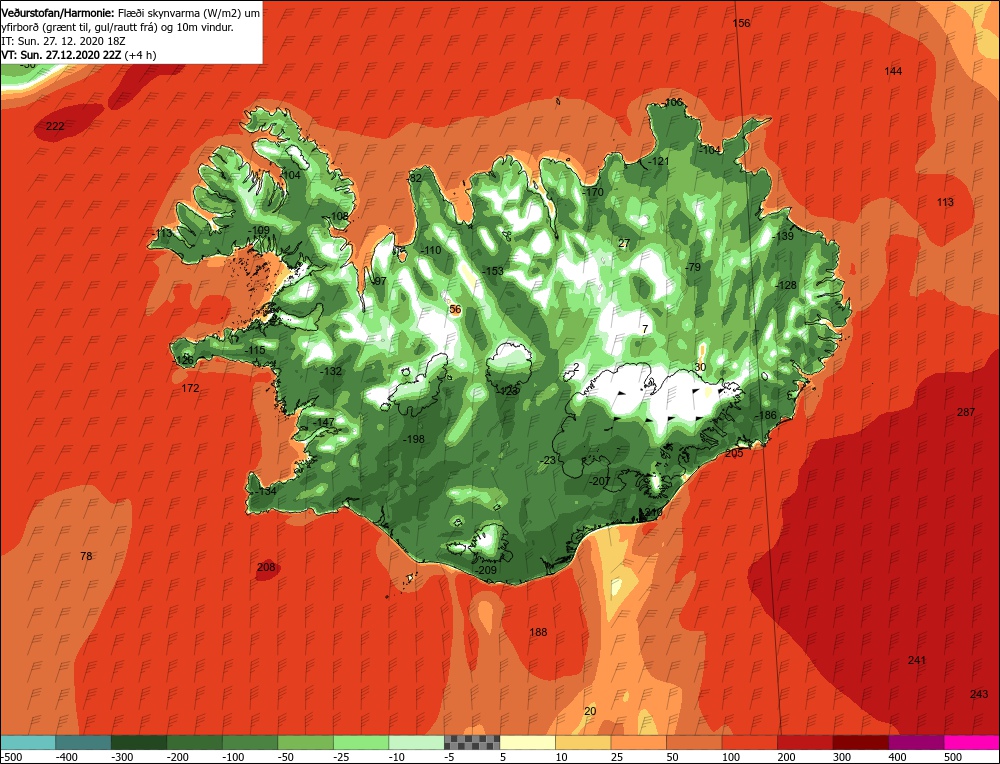Click the map value 241
The image size is (1000, 764).
pos(916,660)
